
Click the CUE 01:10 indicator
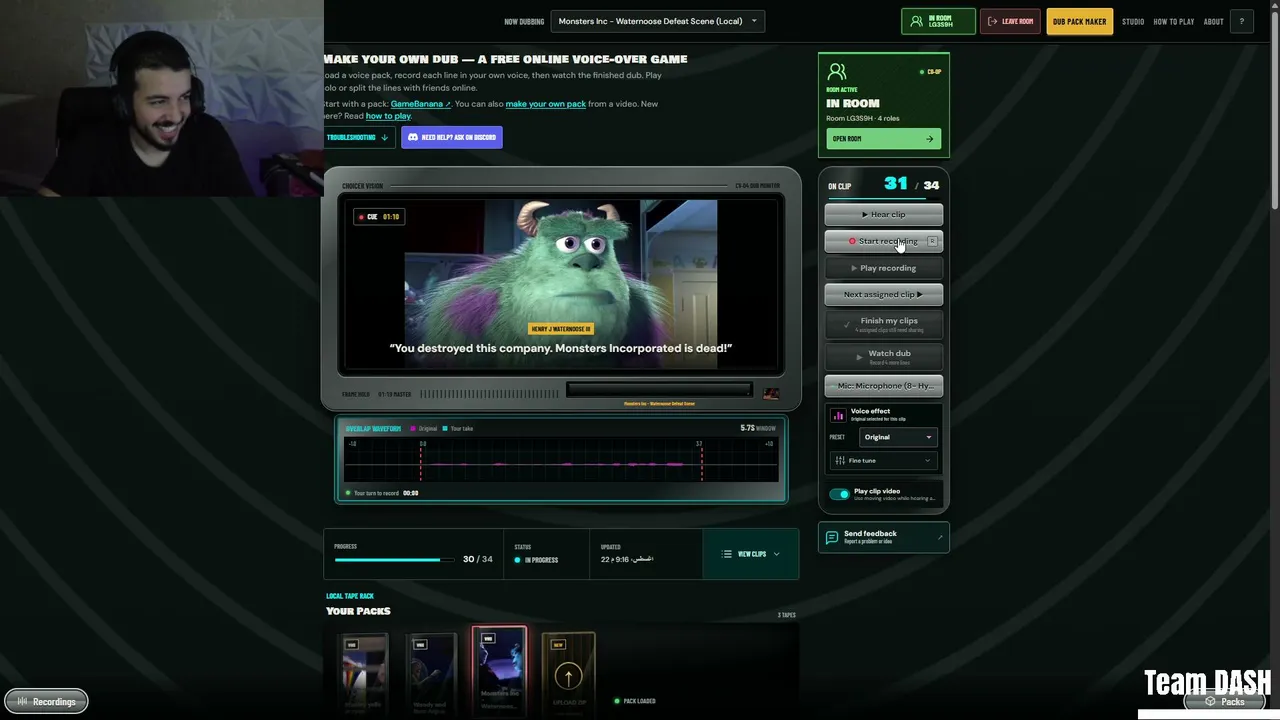[x=379, y=217]
